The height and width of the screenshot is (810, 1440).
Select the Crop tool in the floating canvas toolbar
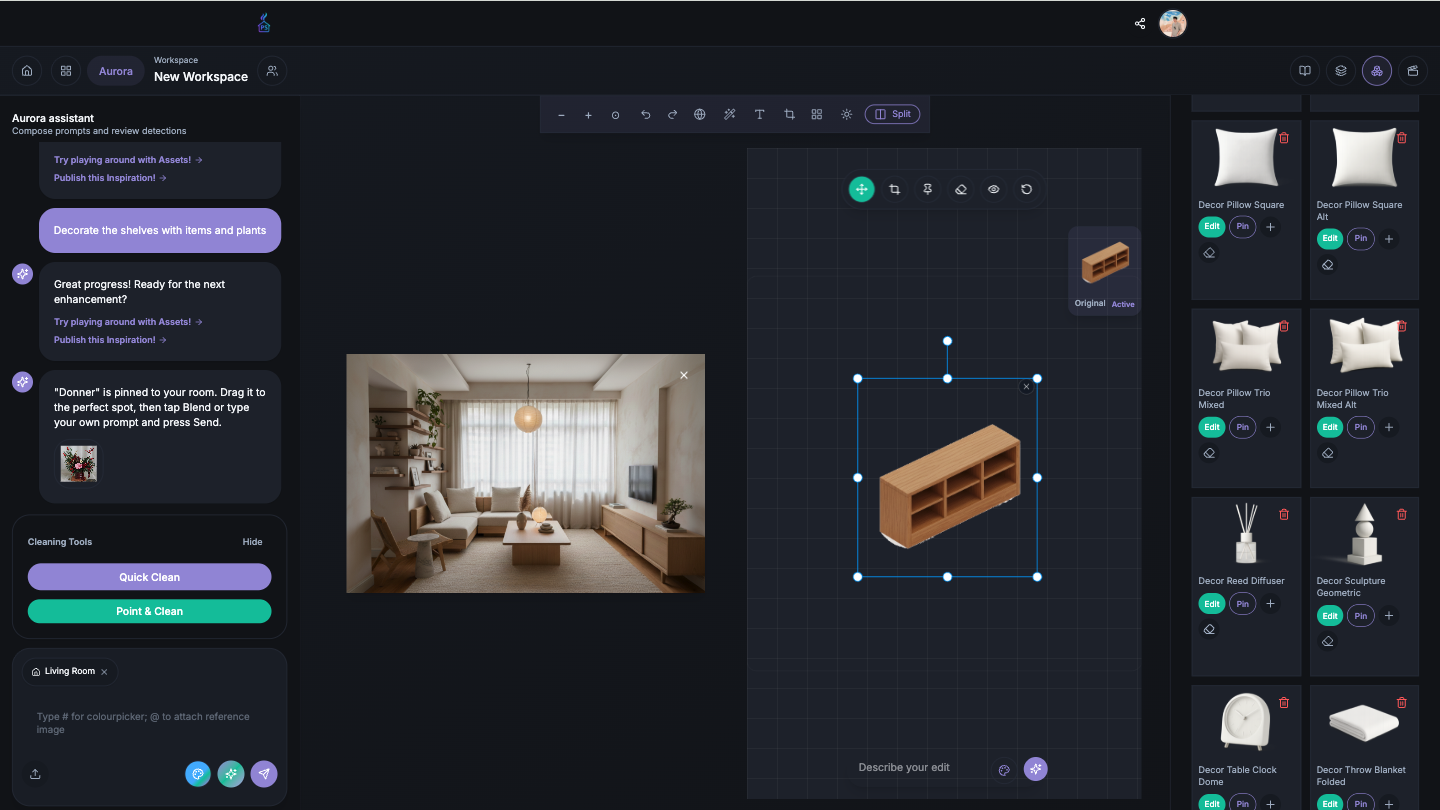click(894, 189)
